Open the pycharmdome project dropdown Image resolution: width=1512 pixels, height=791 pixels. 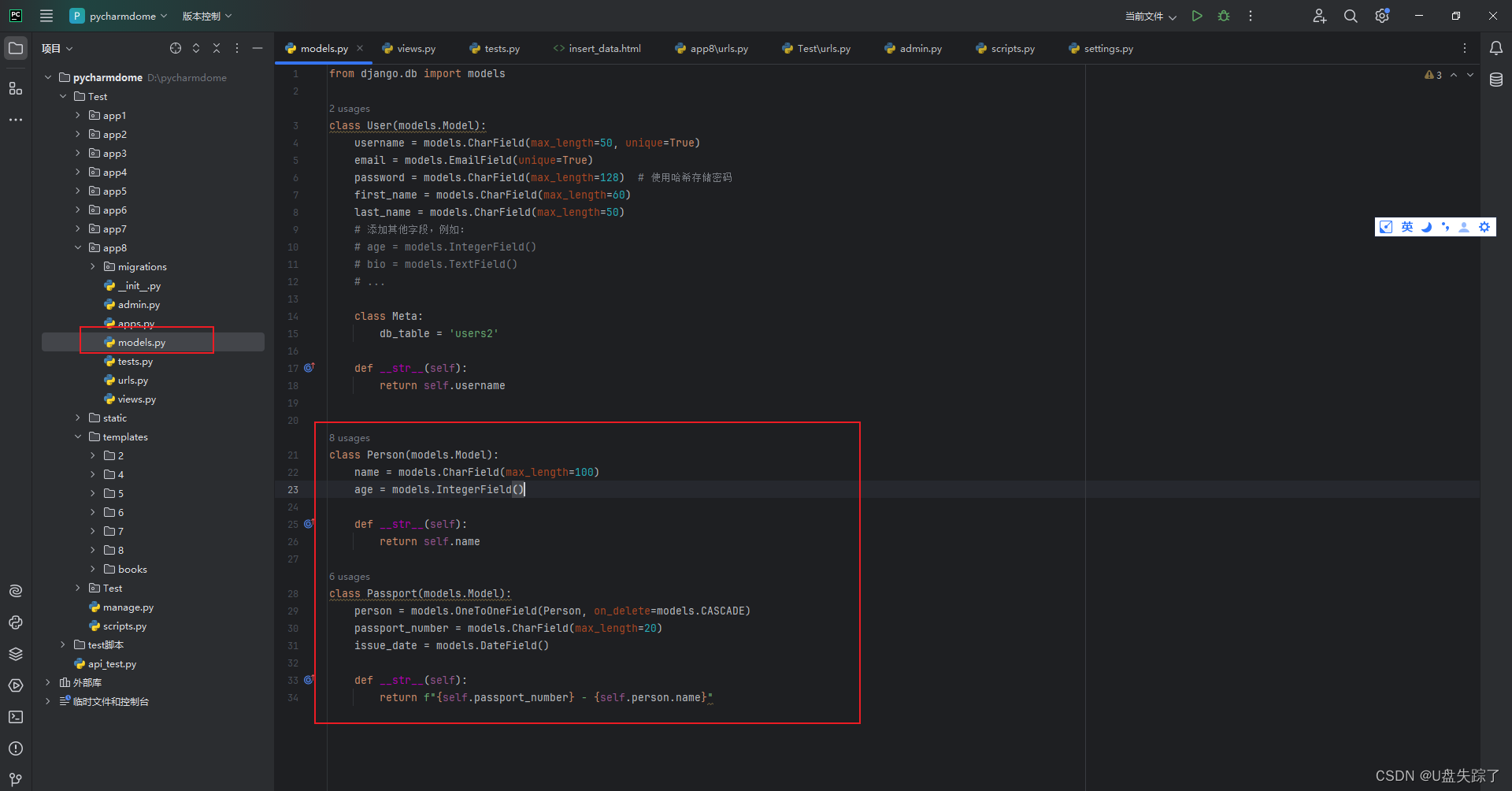119,16
